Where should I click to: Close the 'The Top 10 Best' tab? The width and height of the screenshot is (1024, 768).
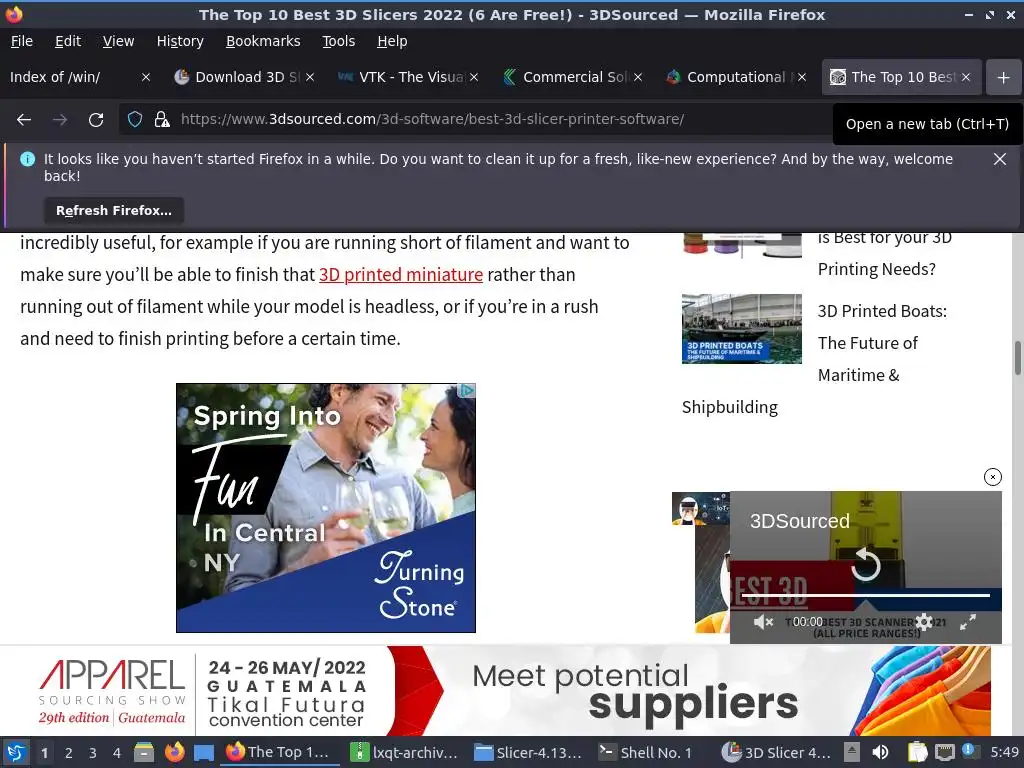point(966,77)
